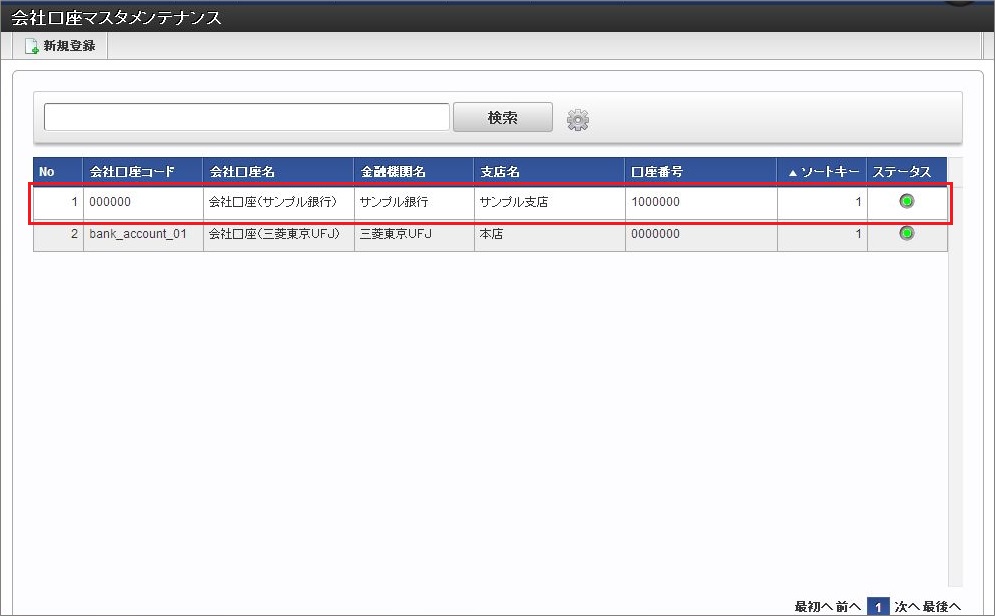Select row number 2 cell

click(x=58, y=234)
